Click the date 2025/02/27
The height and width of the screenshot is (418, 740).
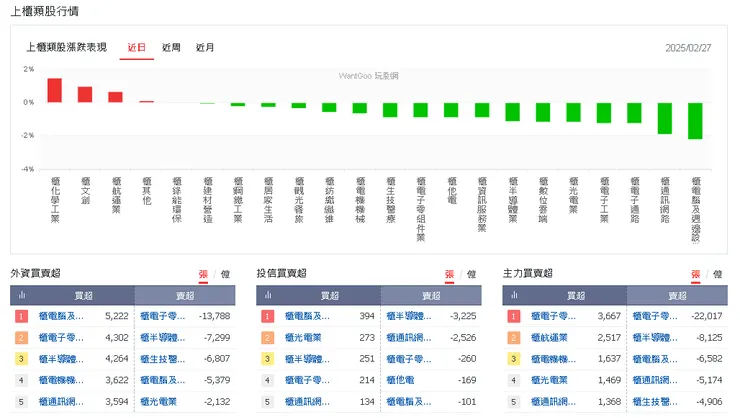click(688, 48)
